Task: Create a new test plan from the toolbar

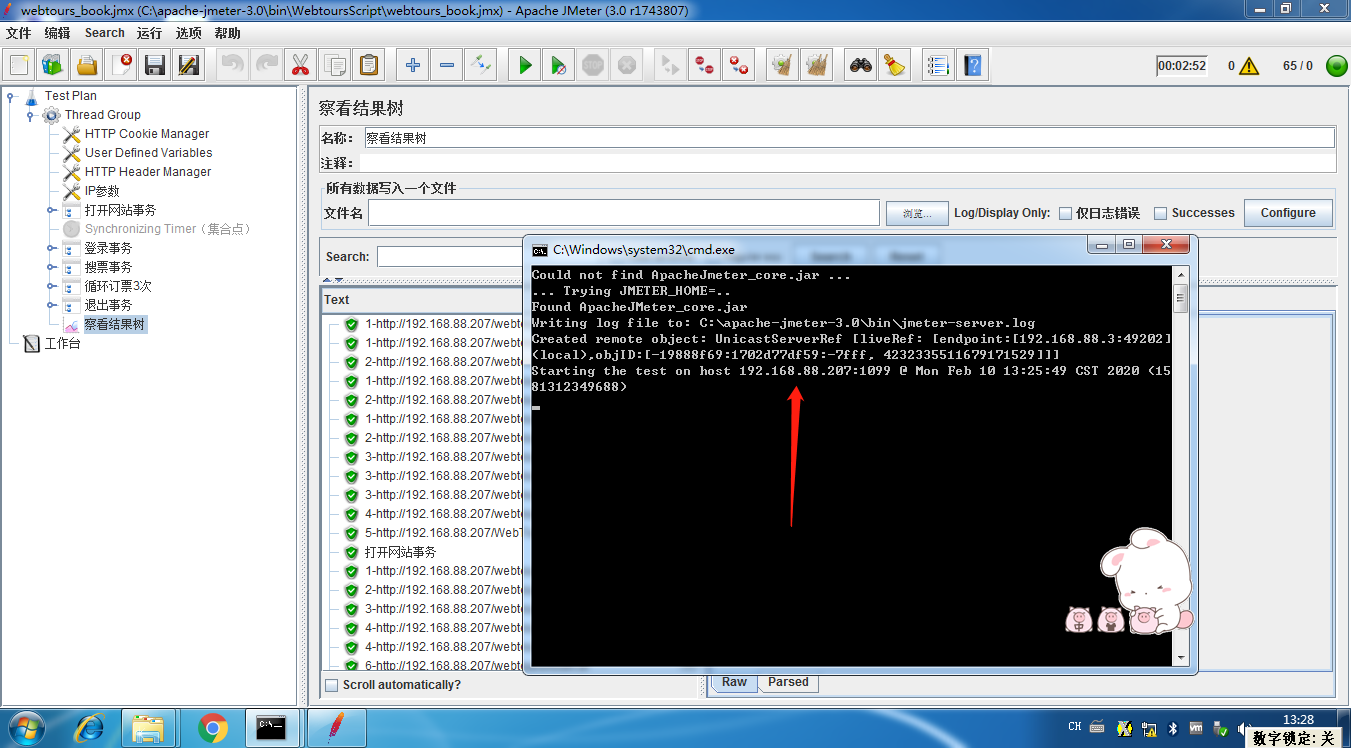Action: [19, 66]
